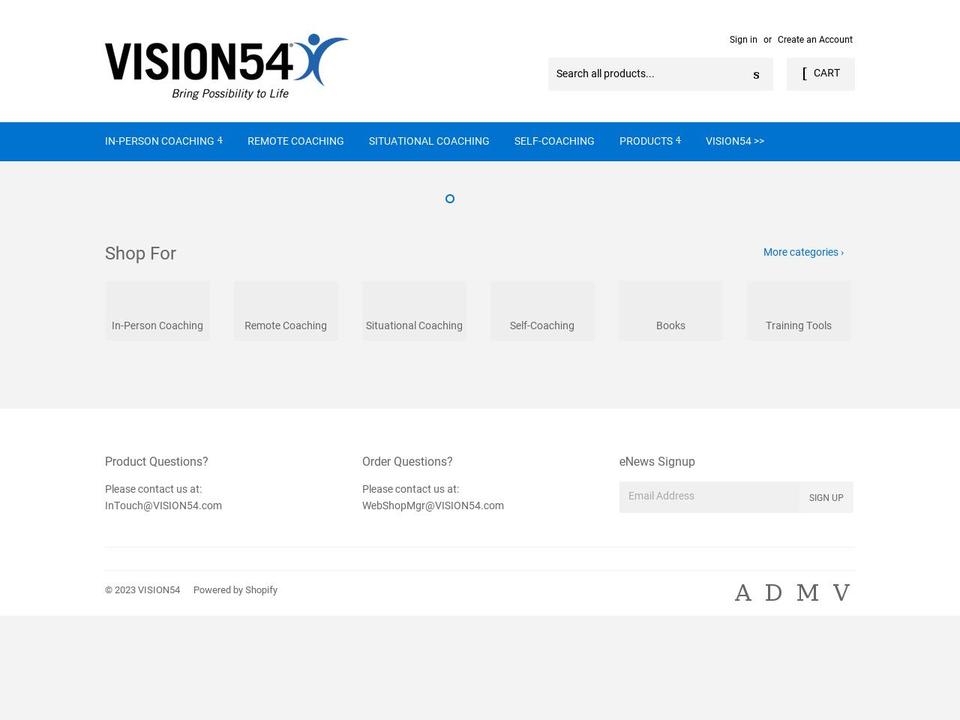Open Remote Coaching in navigation bar
Screen dimensions: 960x720
pos(296,141)
